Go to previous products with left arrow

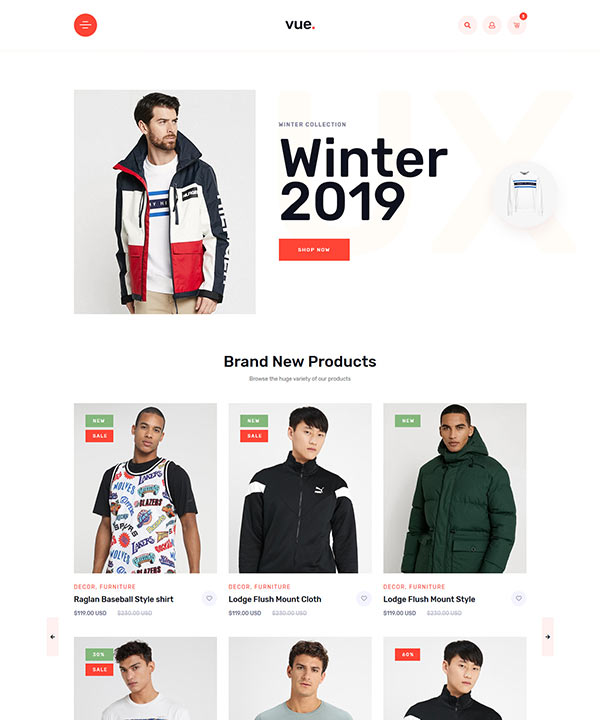tap(52, 636)
